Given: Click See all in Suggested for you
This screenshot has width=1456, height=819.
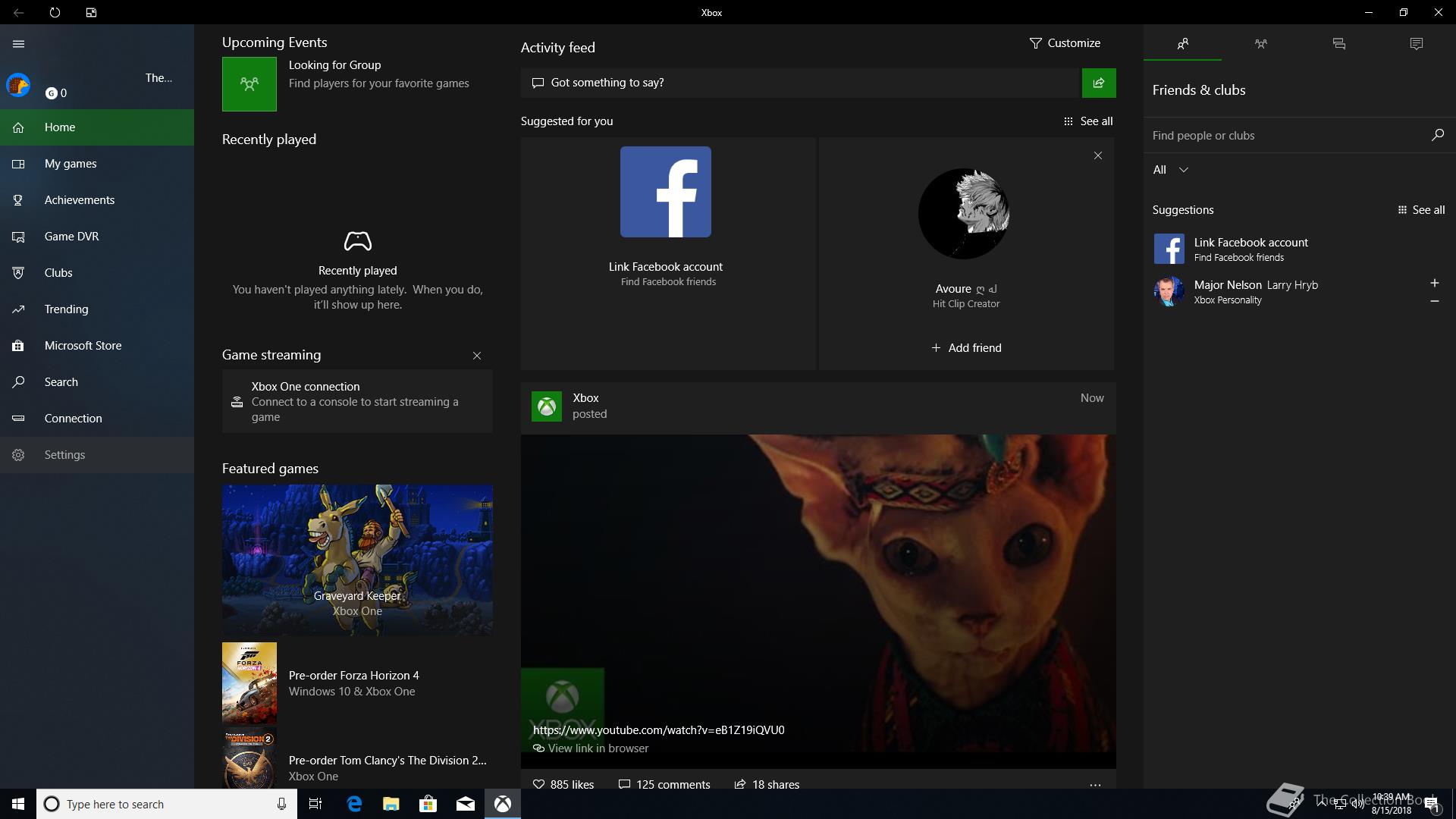Looking at the screenshot, I should pos(1088,121).
